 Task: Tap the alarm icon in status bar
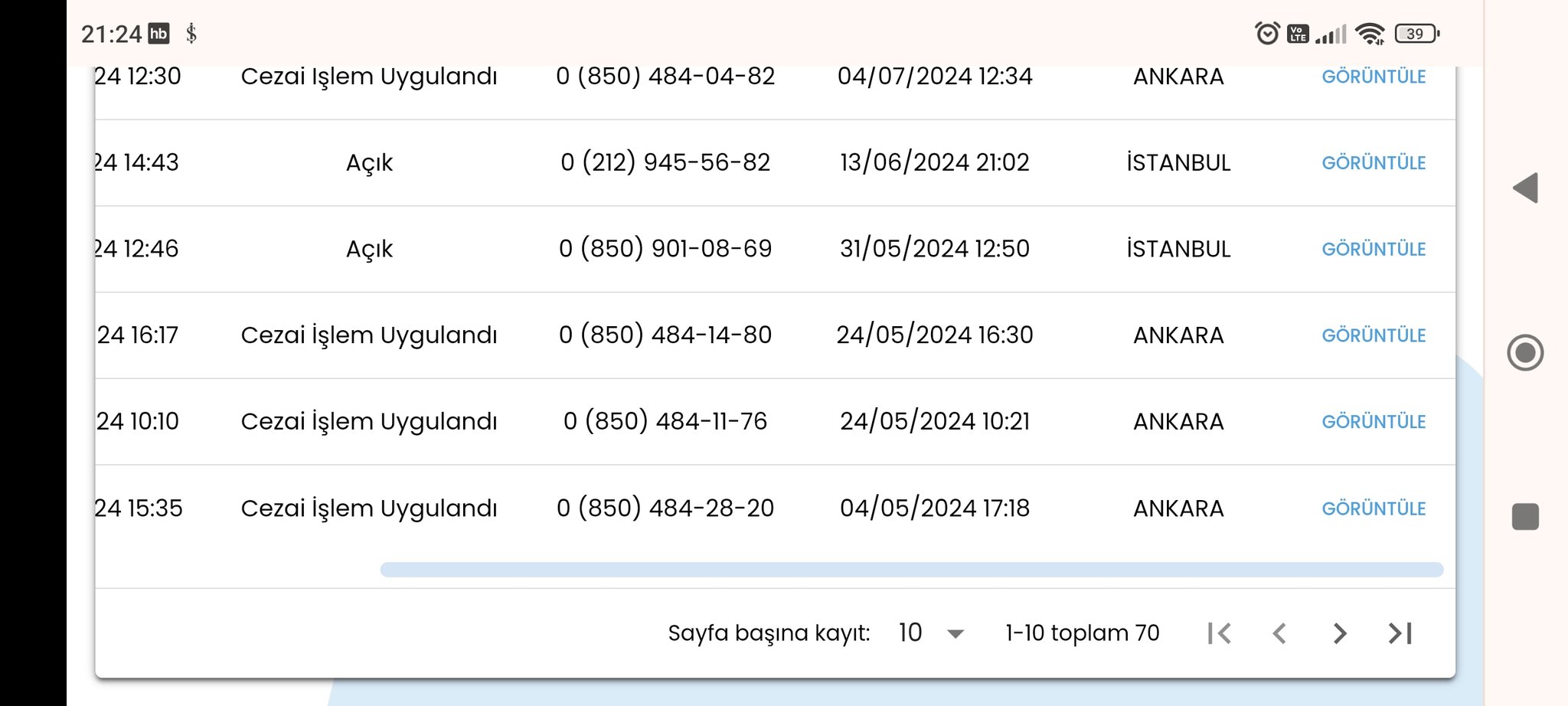1267,34
